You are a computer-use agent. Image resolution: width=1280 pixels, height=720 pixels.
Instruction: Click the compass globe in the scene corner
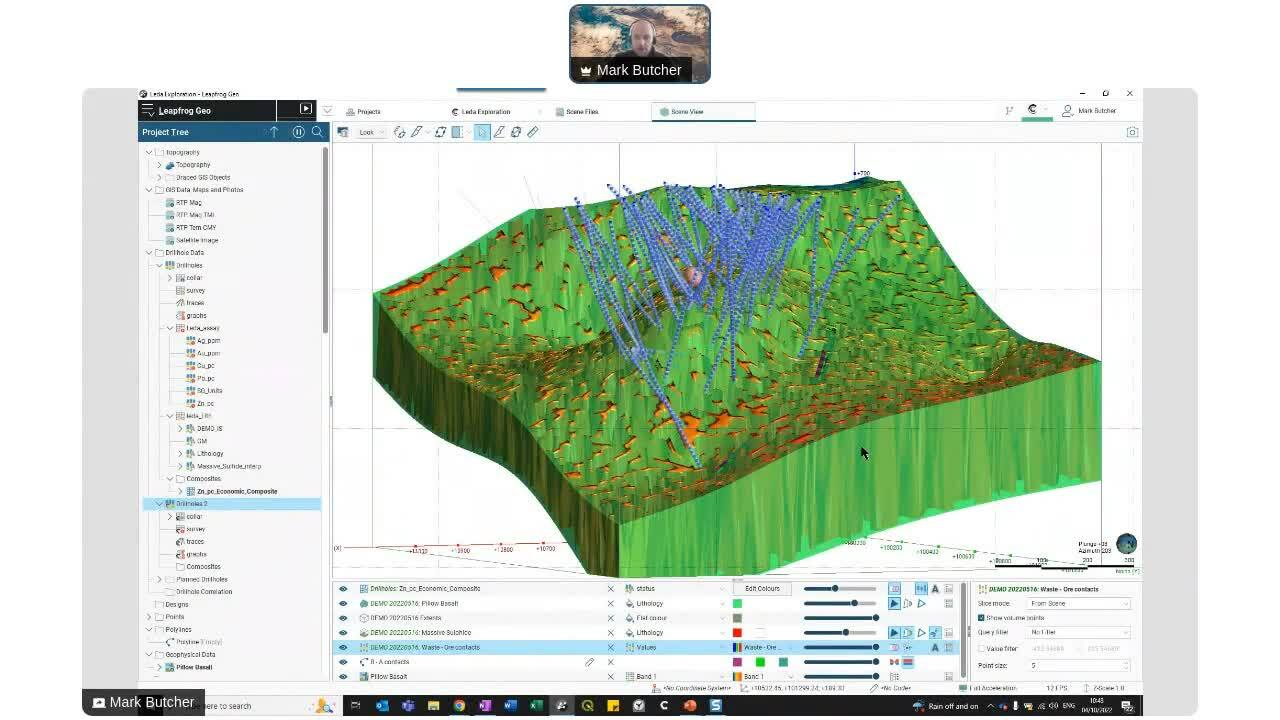click(1126, 544)
